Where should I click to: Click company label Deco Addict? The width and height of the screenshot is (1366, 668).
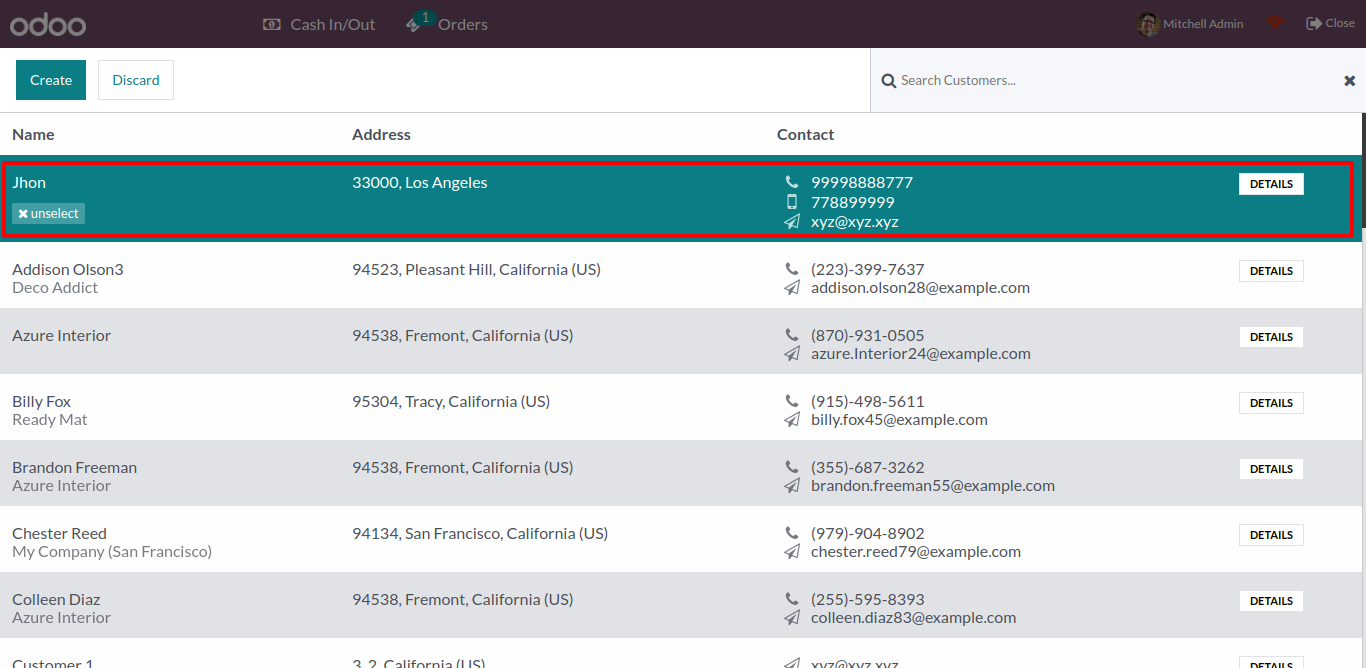point(55,287)
